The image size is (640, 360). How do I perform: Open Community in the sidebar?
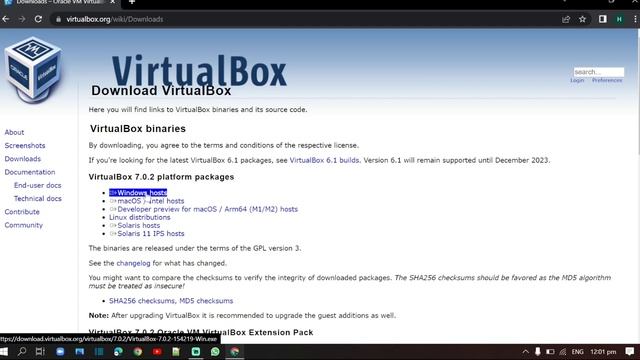coord(24,225)
